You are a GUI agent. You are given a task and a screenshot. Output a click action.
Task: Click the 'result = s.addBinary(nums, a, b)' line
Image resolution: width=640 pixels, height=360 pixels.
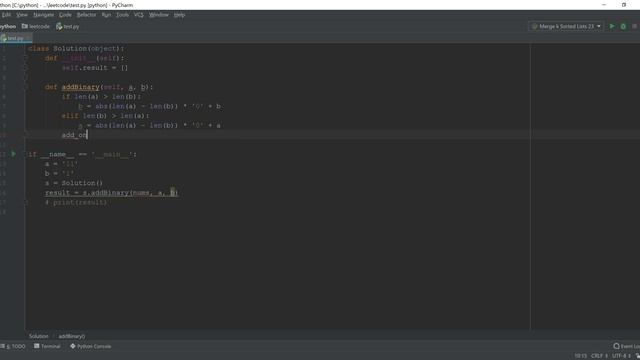(111, 193)
